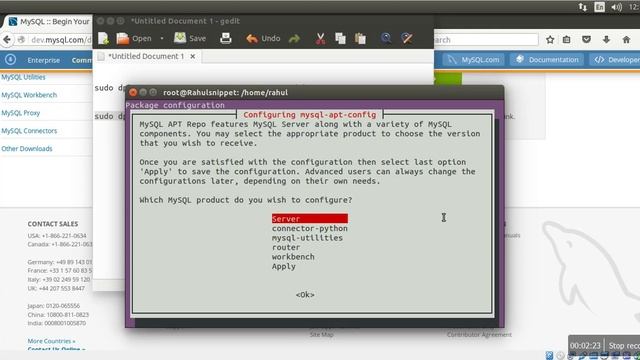The image size is (640, 360).
Task: Open a file using gedit's Open button
Action: coord(134,38)
